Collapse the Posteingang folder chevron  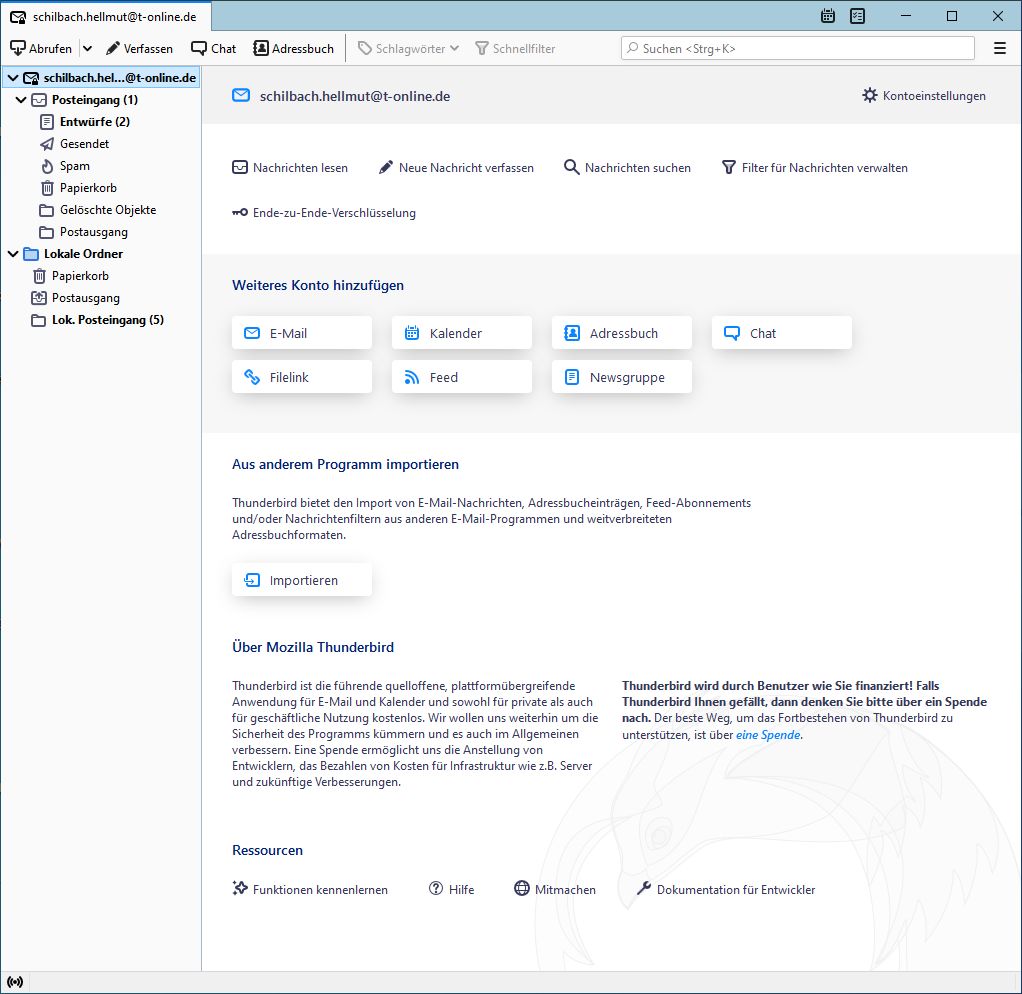tap(21, 100)
